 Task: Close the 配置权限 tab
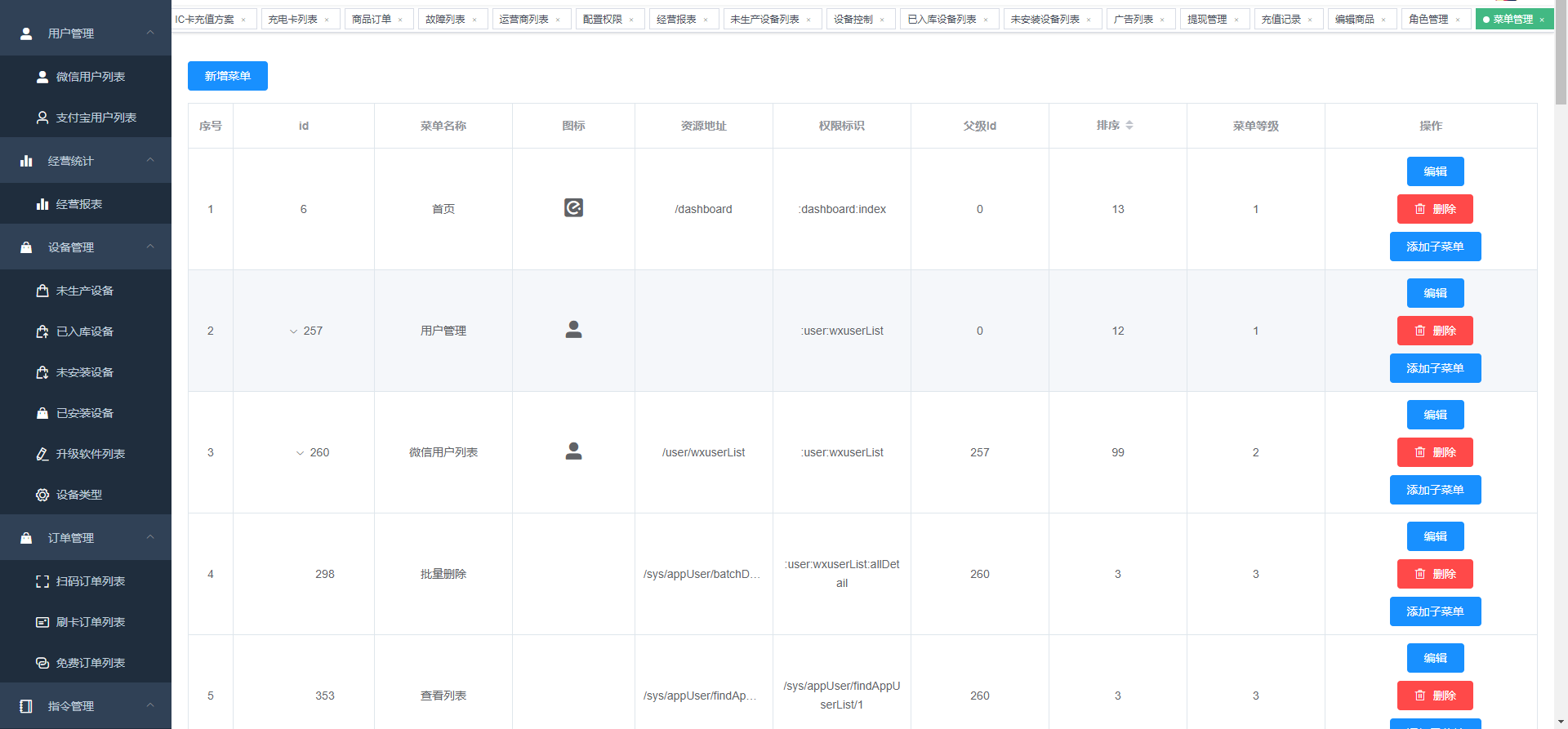631,20
